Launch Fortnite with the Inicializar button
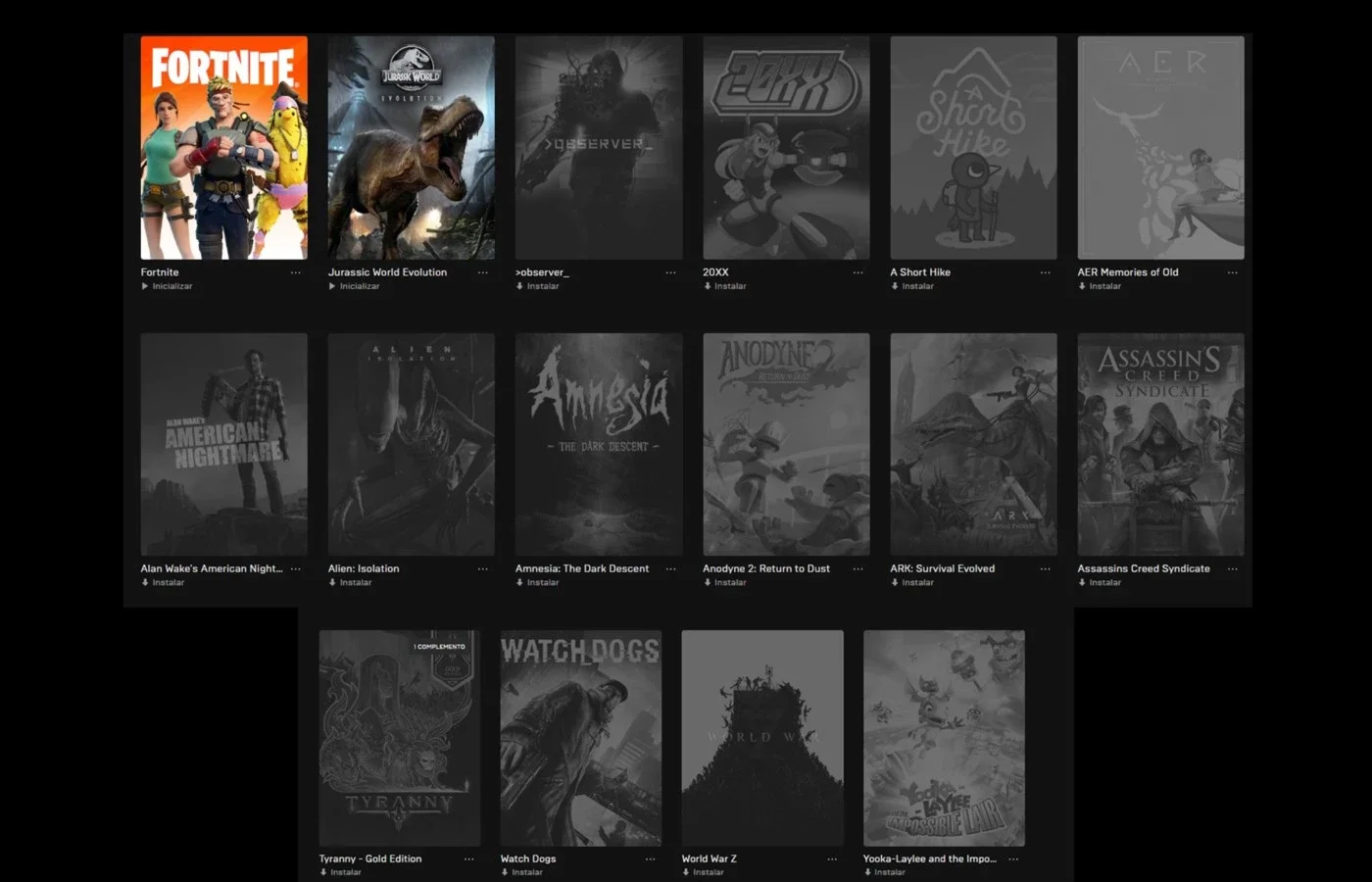Viewport: 1372px width, 882px height. 167,286
